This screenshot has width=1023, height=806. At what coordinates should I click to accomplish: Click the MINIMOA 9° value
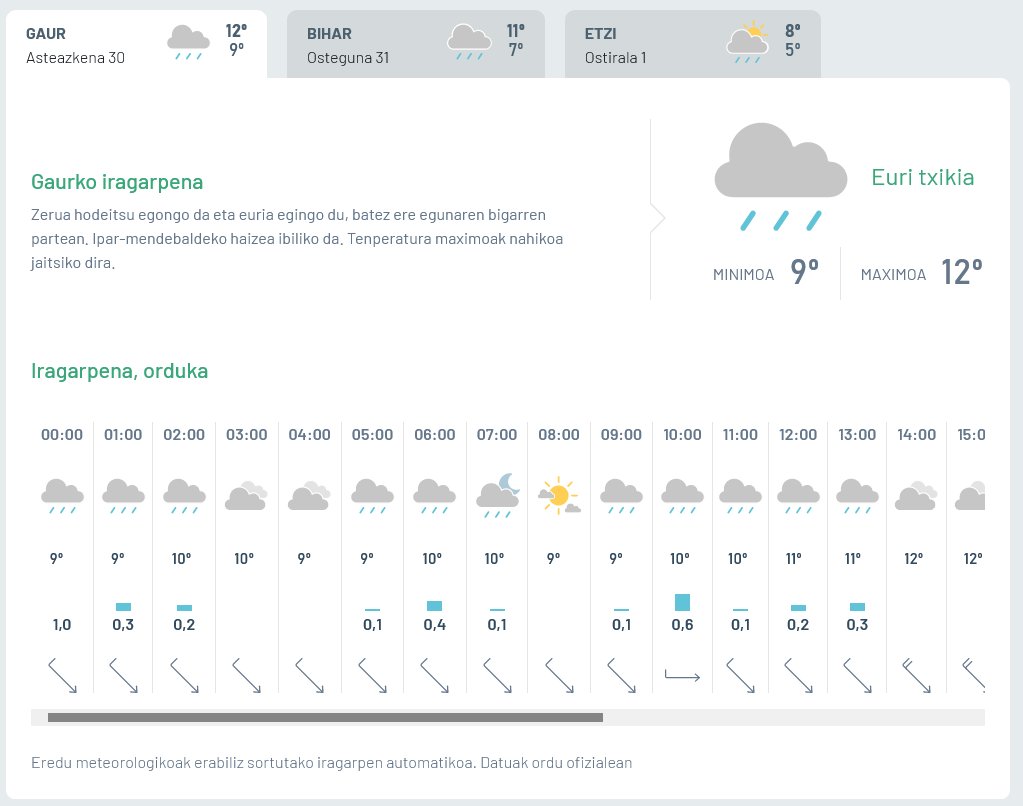click(x=804, y=271)
